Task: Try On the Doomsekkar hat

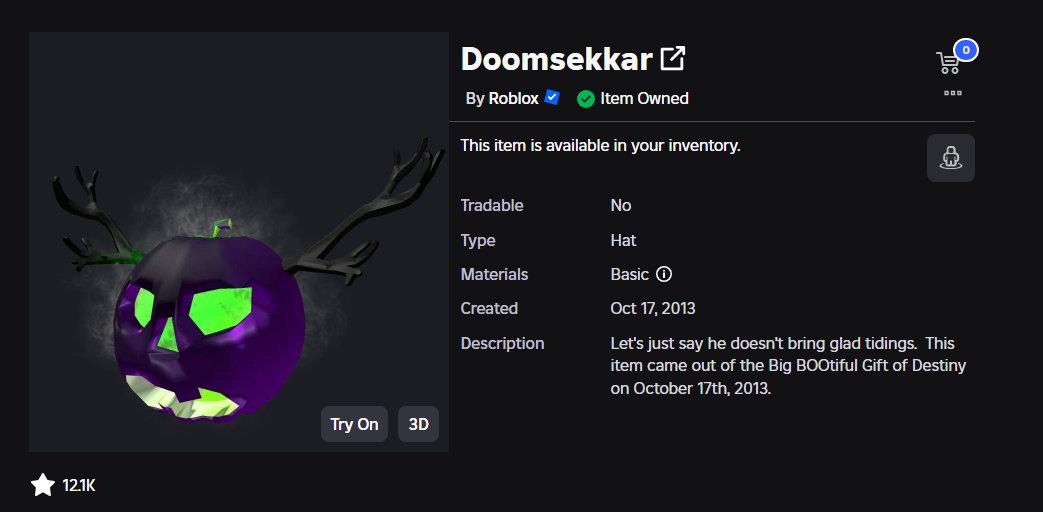Action: 355,424
